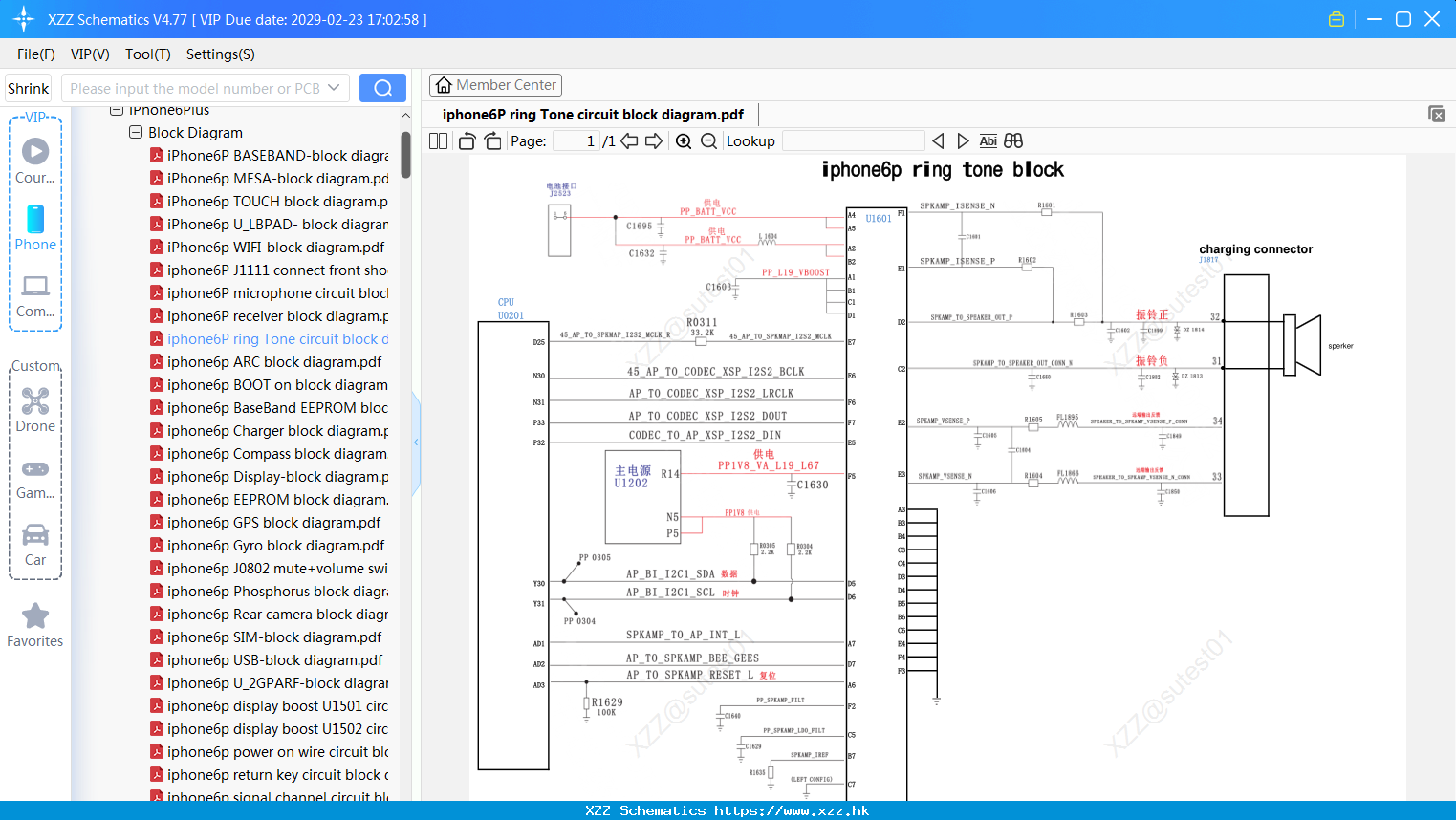Open iPhone6P BASEBAND-block diagram file
The image size is (1456, 820).
click(269, 155)
